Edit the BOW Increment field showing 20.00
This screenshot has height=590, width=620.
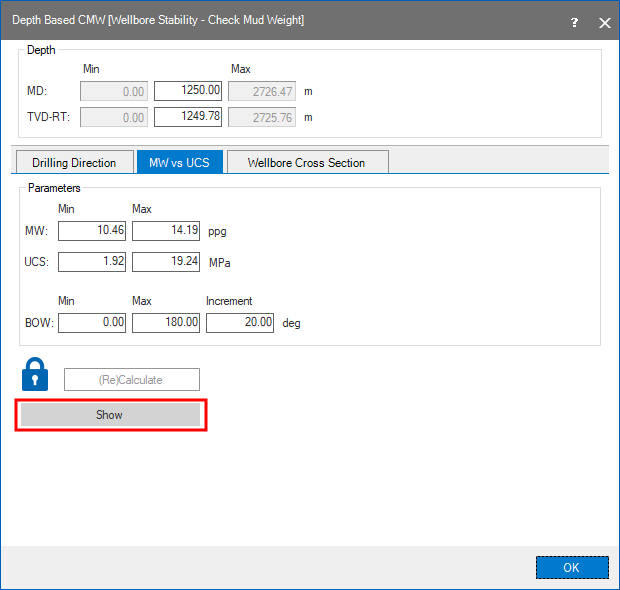point(240,323)
